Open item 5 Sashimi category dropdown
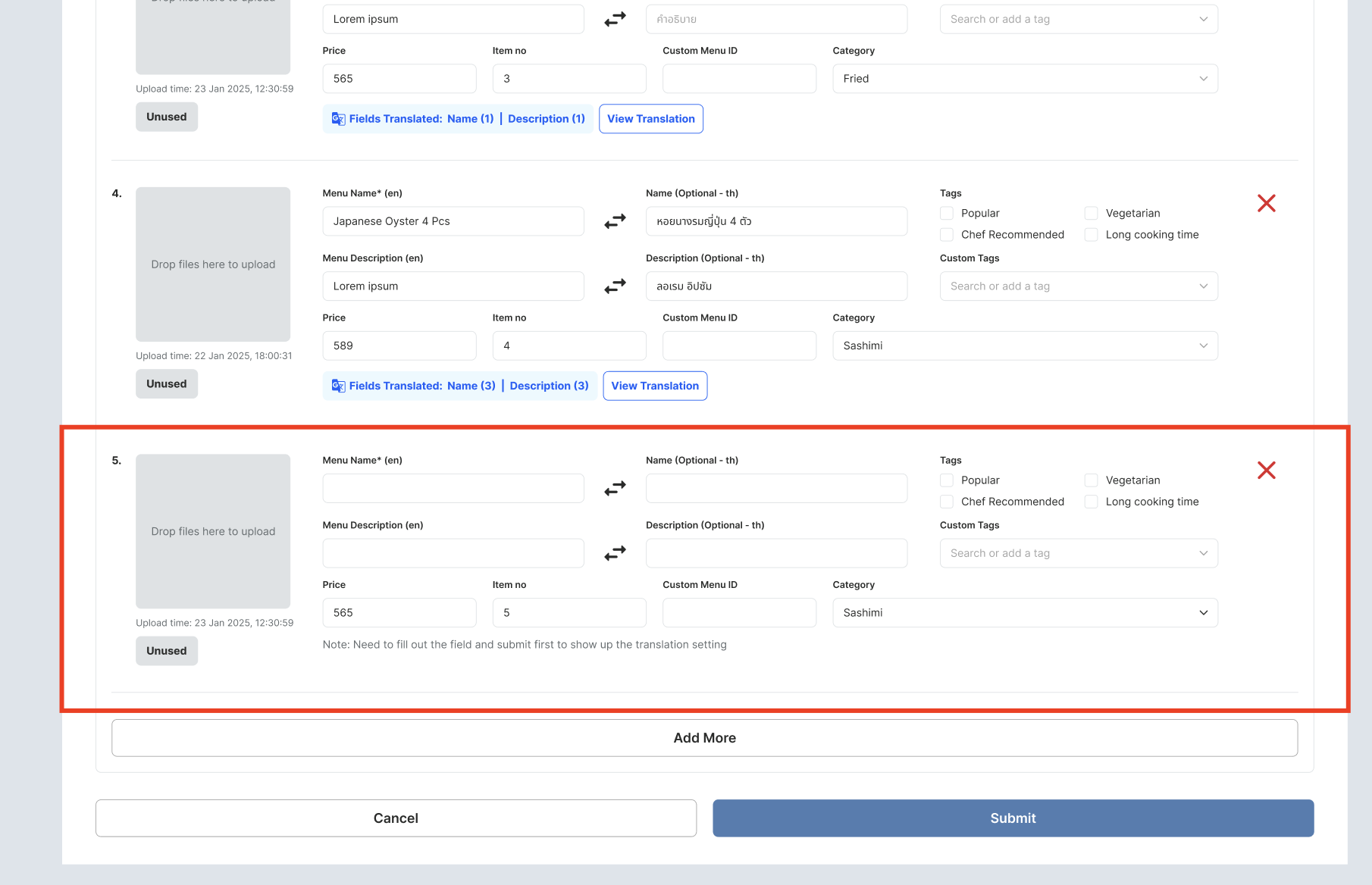This screenshot has height=885, width=1372. click(1025, 613)
